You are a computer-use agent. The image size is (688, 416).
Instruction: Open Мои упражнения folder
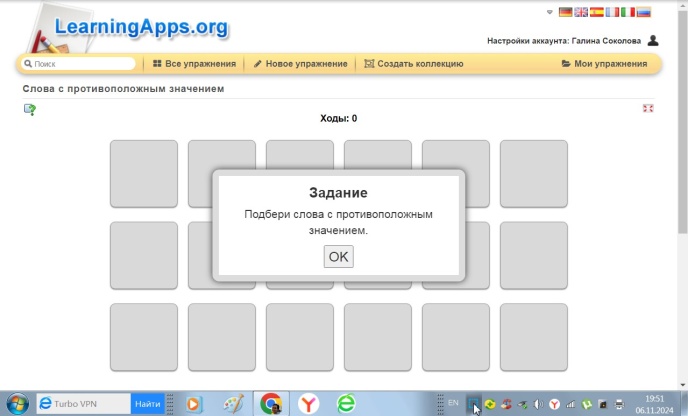(x=604, y=64)
